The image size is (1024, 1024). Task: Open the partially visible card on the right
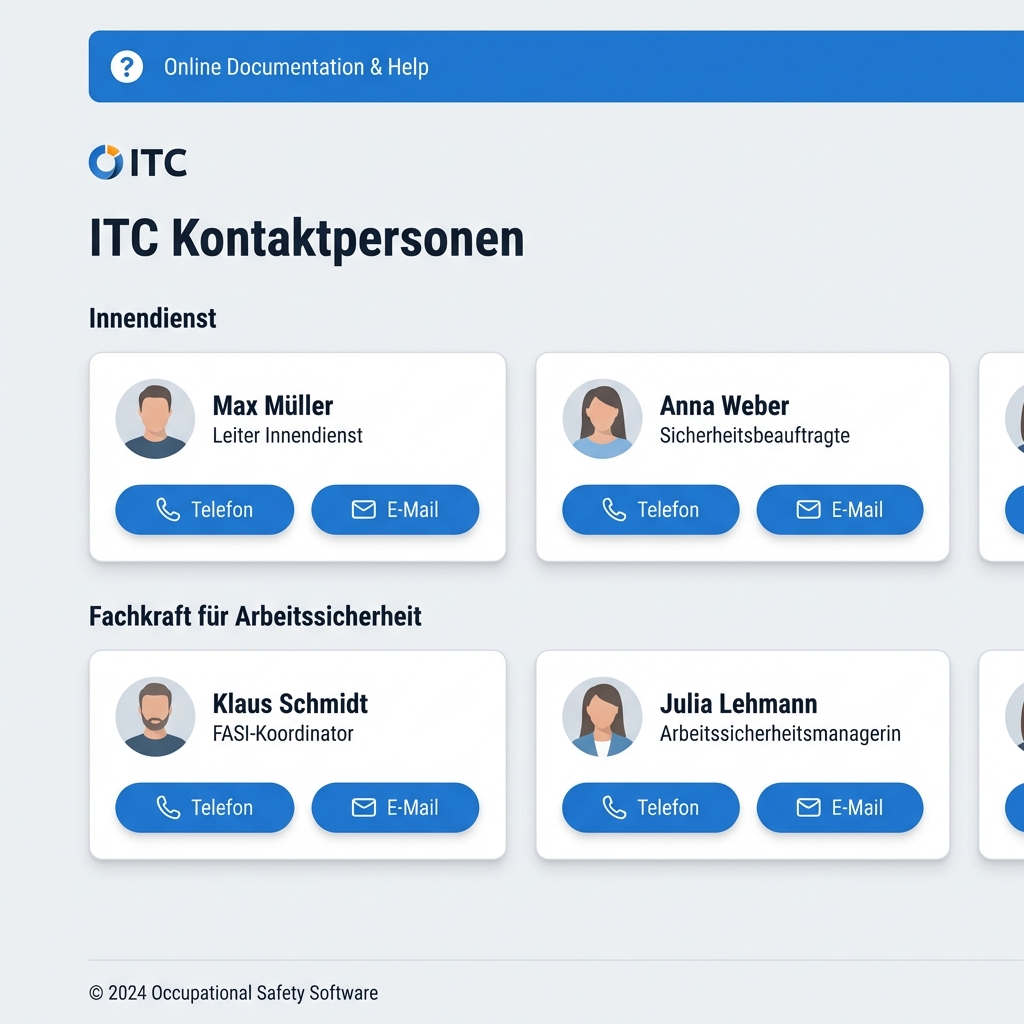click(x=1003, y=457)
